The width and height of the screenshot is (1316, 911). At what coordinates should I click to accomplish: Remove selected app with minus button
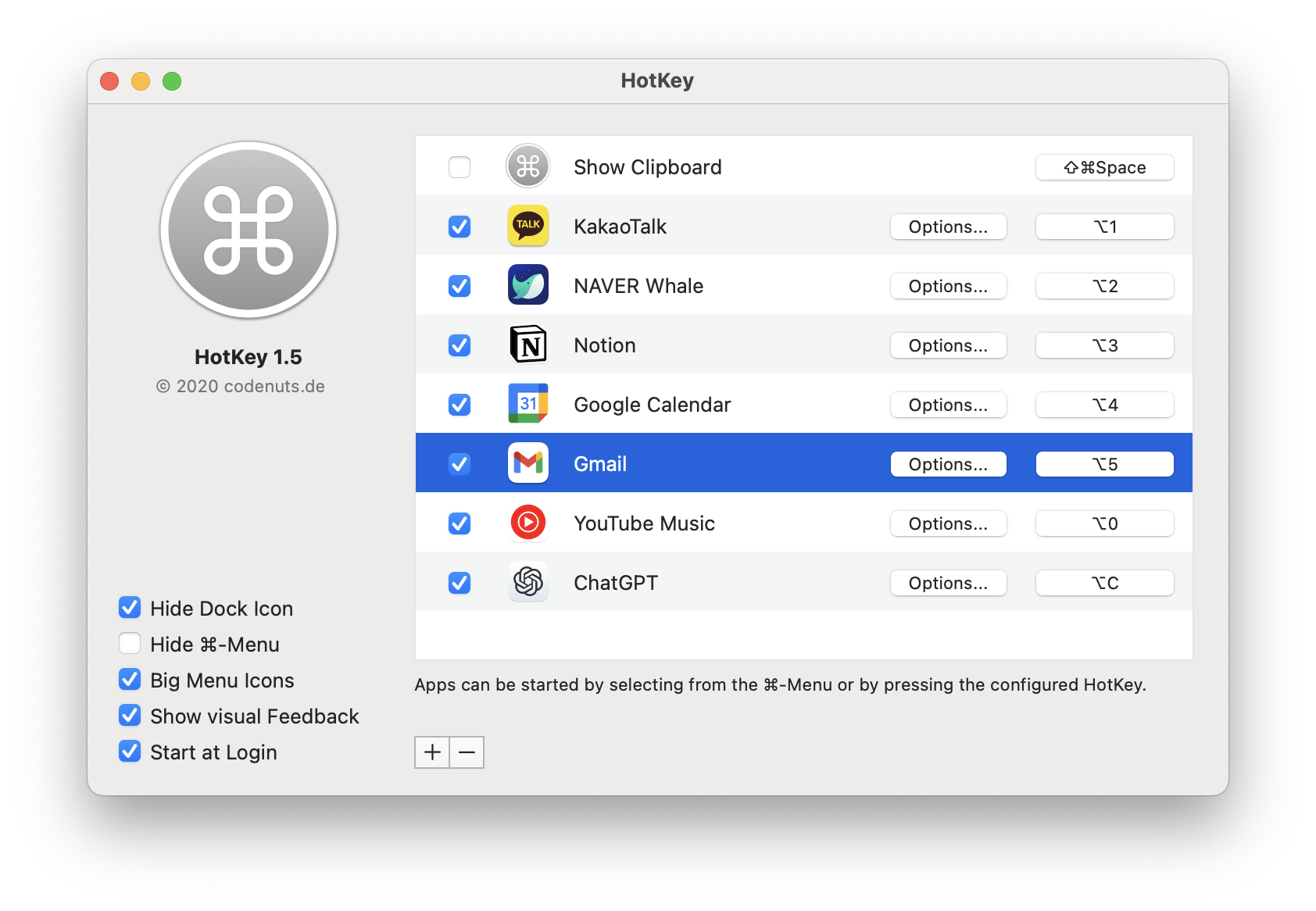click(x=467, y=752)
